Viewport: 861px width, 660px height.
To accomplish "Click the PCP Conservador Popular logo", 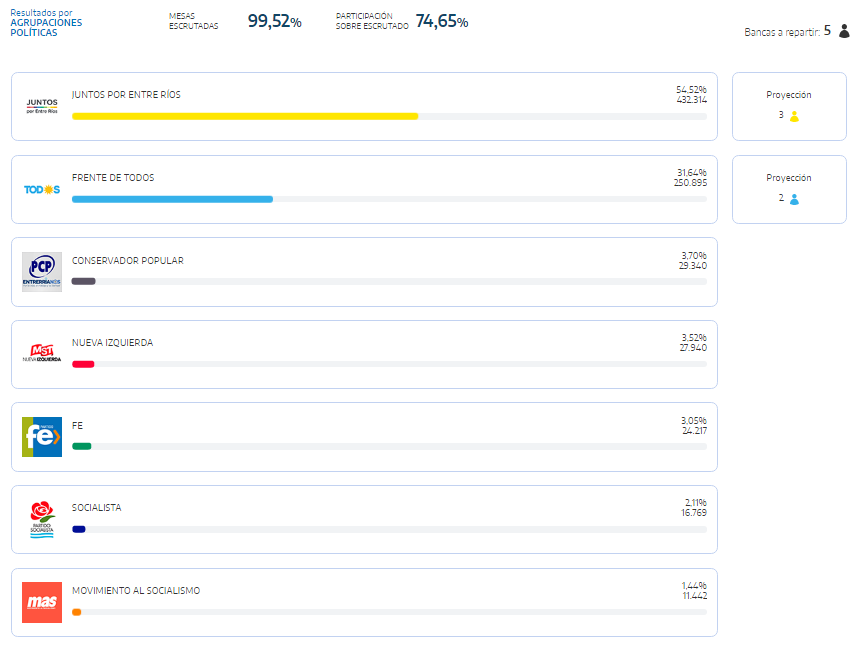I will coord(42,272).
